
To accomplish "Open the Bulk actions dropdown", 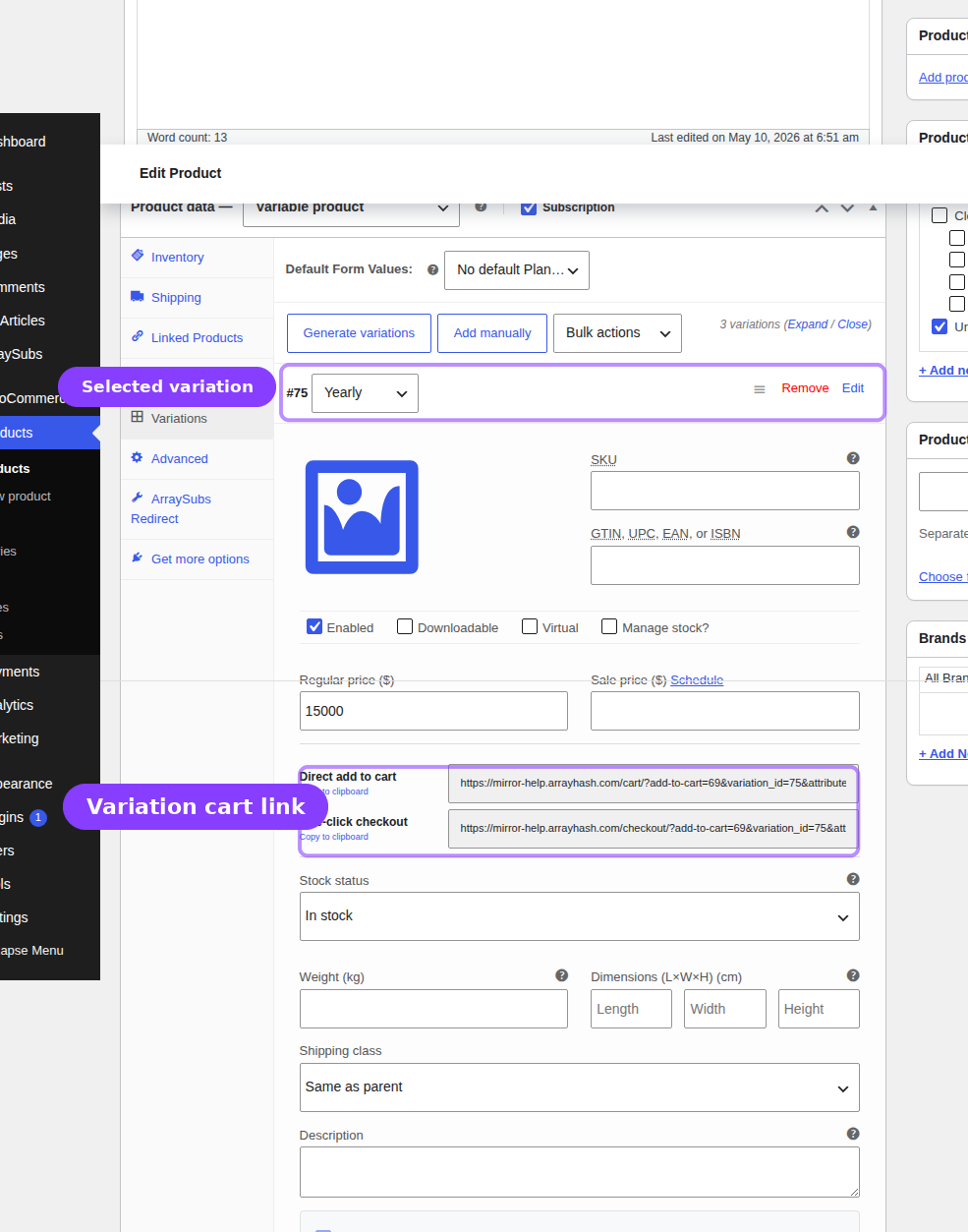I will coord(617,333).
